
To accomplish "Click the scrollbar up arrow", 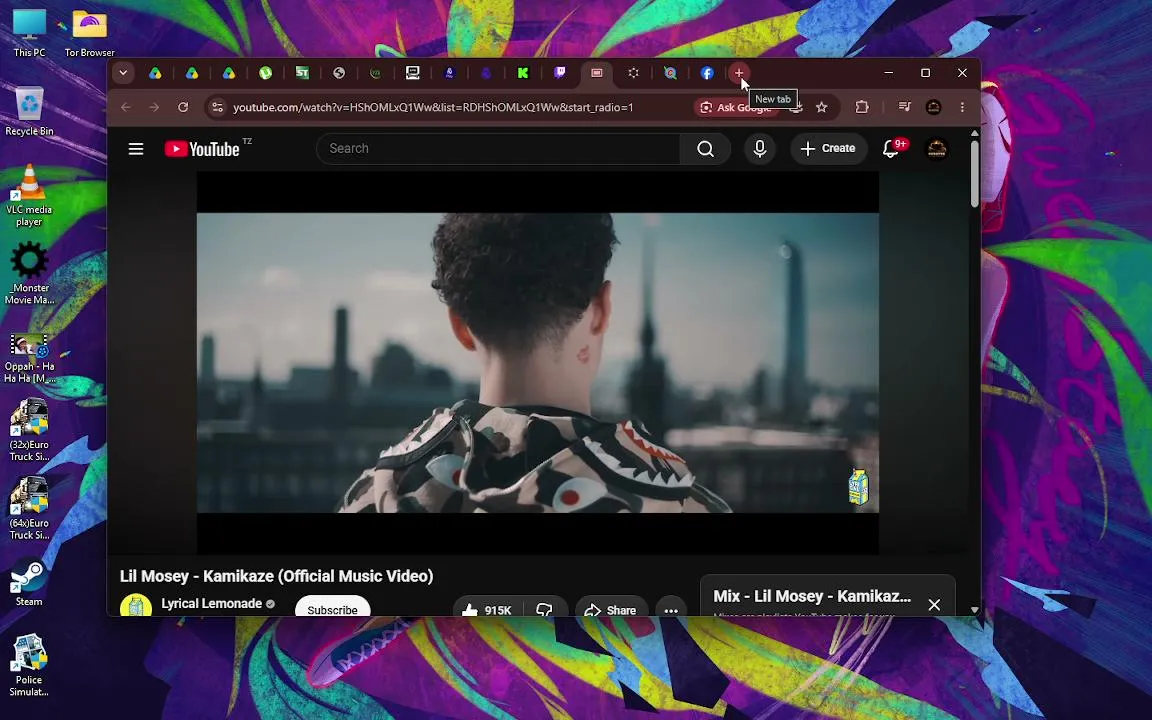I will click(975, 134).
